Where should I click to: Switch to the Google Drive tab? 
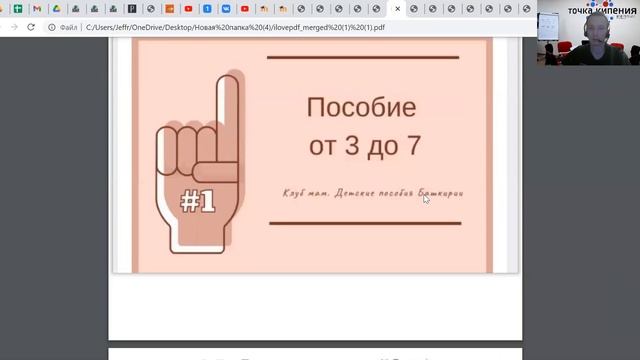pos(56,9)
